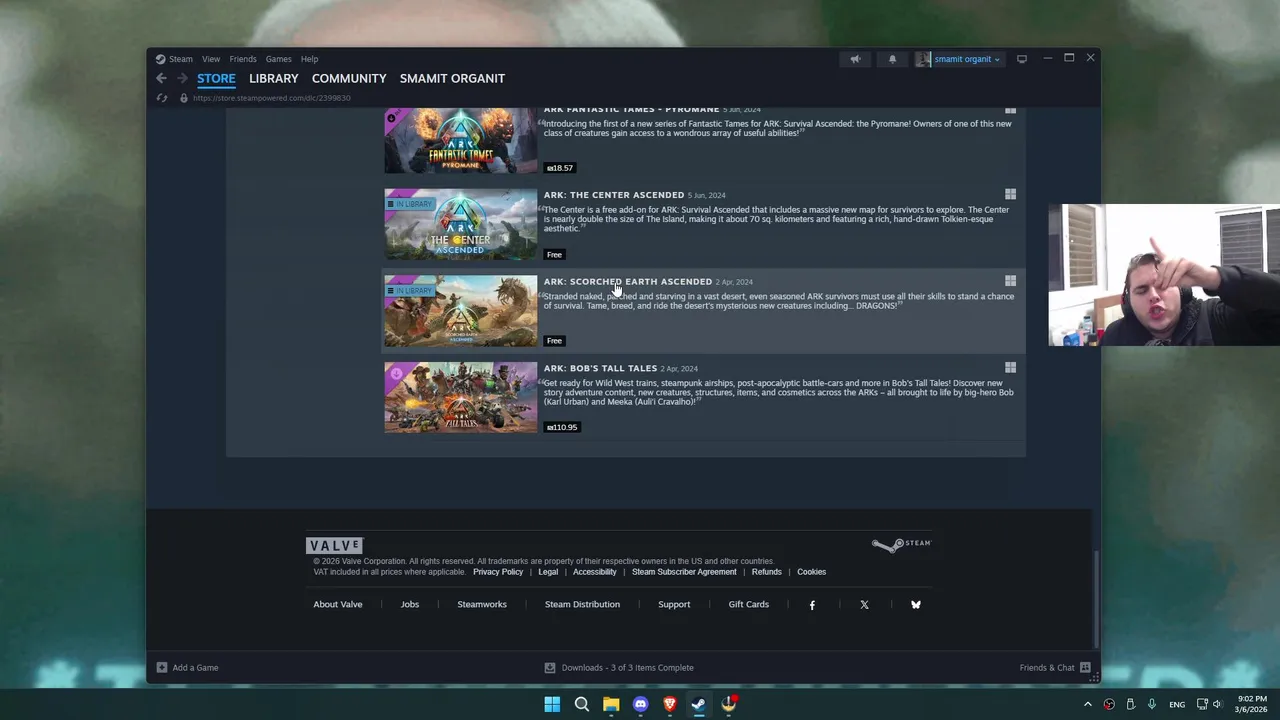Viewport: 1280px width, 720px height.
Task: Open the Steam Distribution footer link
Action: 582,604
